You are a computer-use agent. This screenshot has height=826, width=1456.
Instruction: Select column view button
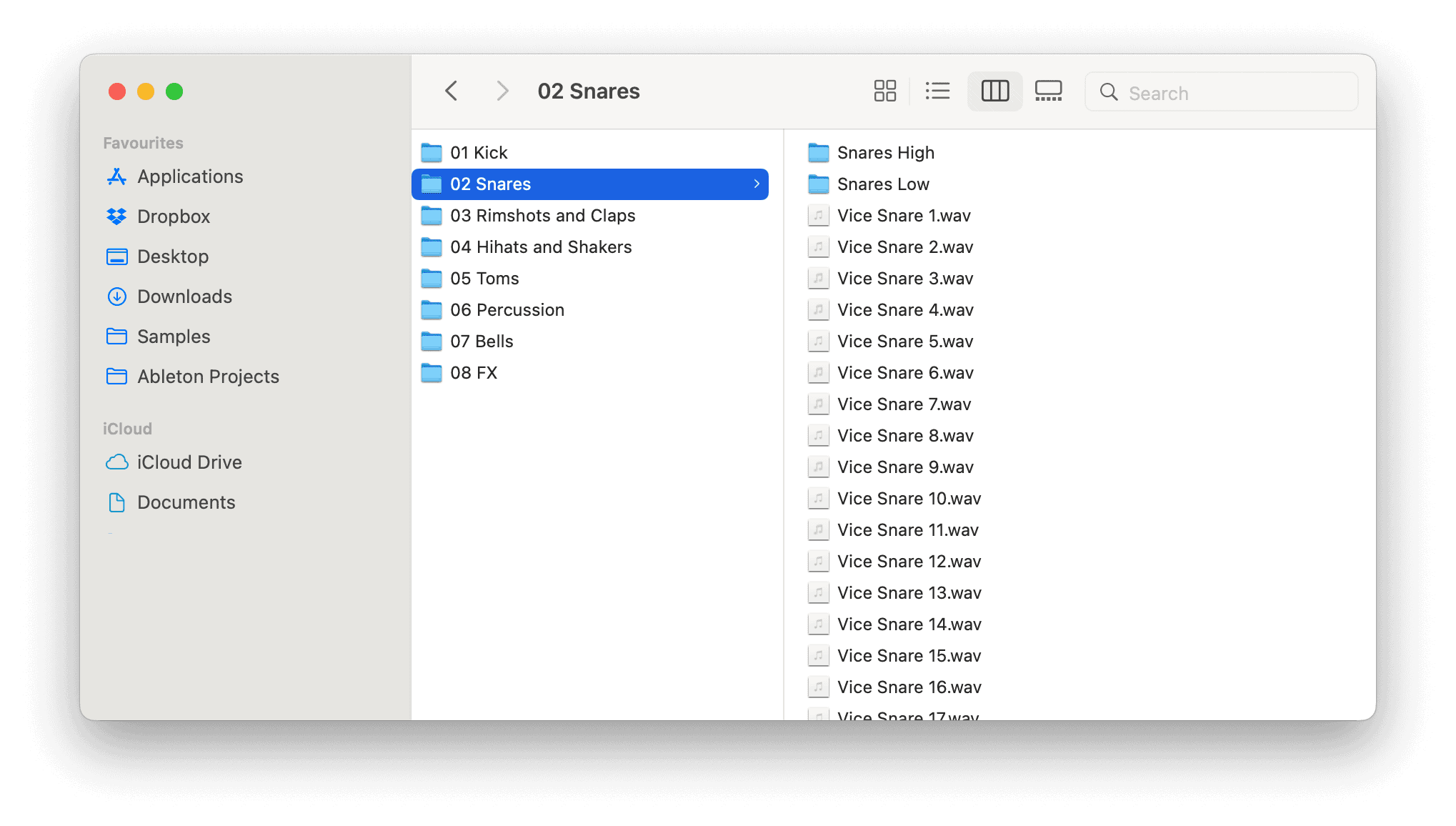pyautogui.click(x=994, y=91)
